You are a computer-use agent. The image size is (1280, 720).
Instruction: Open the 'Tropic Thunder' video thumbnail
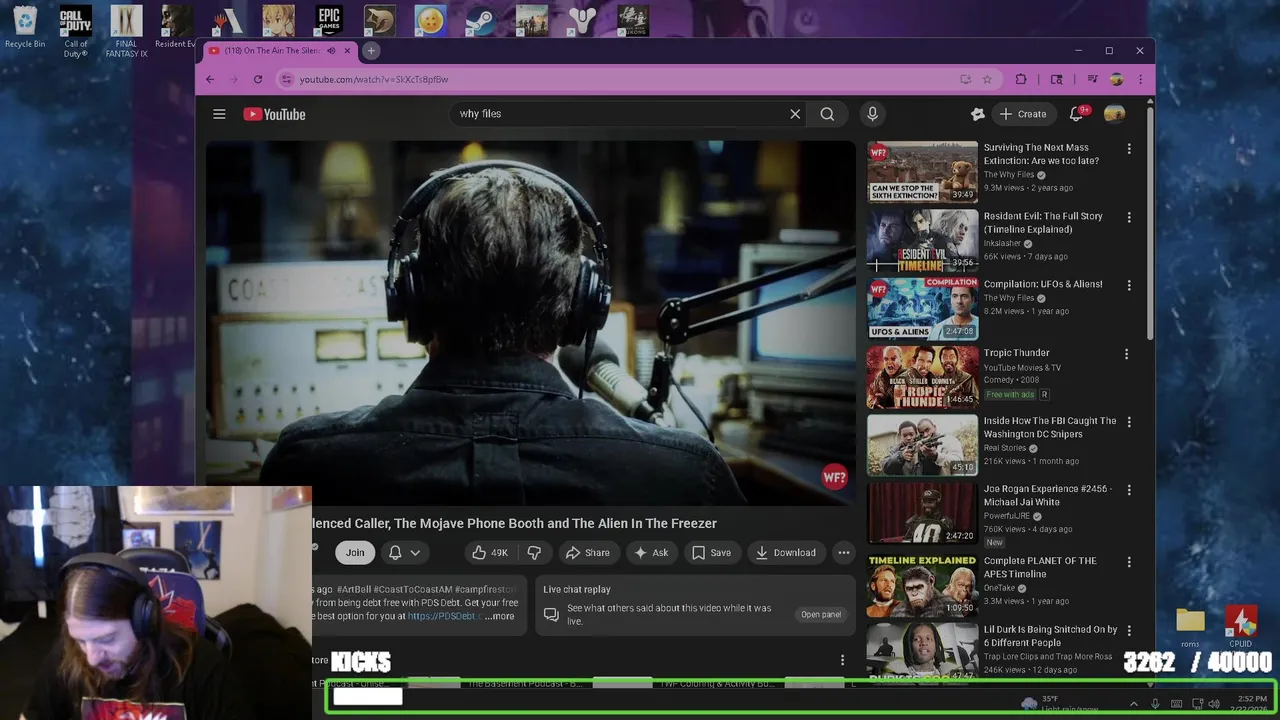[x=922, y=377]
